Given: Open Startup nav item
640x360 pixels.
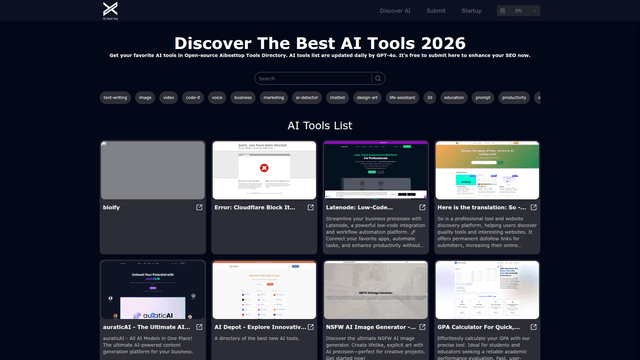Looking at the screenshot, I should point(471,11).
